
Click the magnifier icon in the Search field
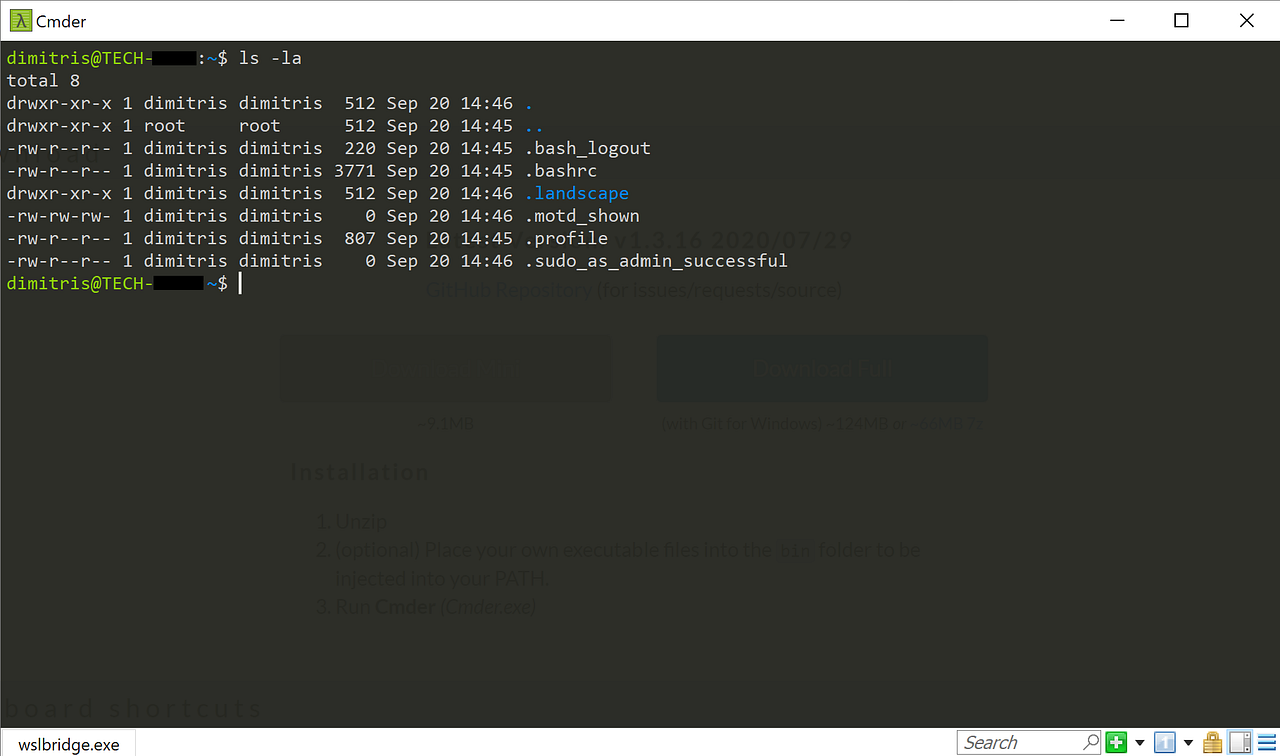[x=1092, y=743]
